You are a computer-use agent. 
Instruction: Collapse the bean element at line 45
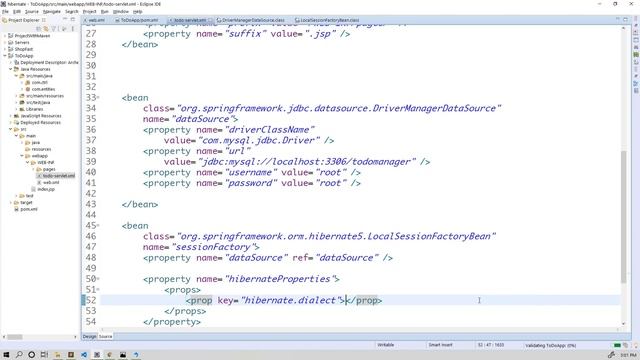[x=98, y=226]
